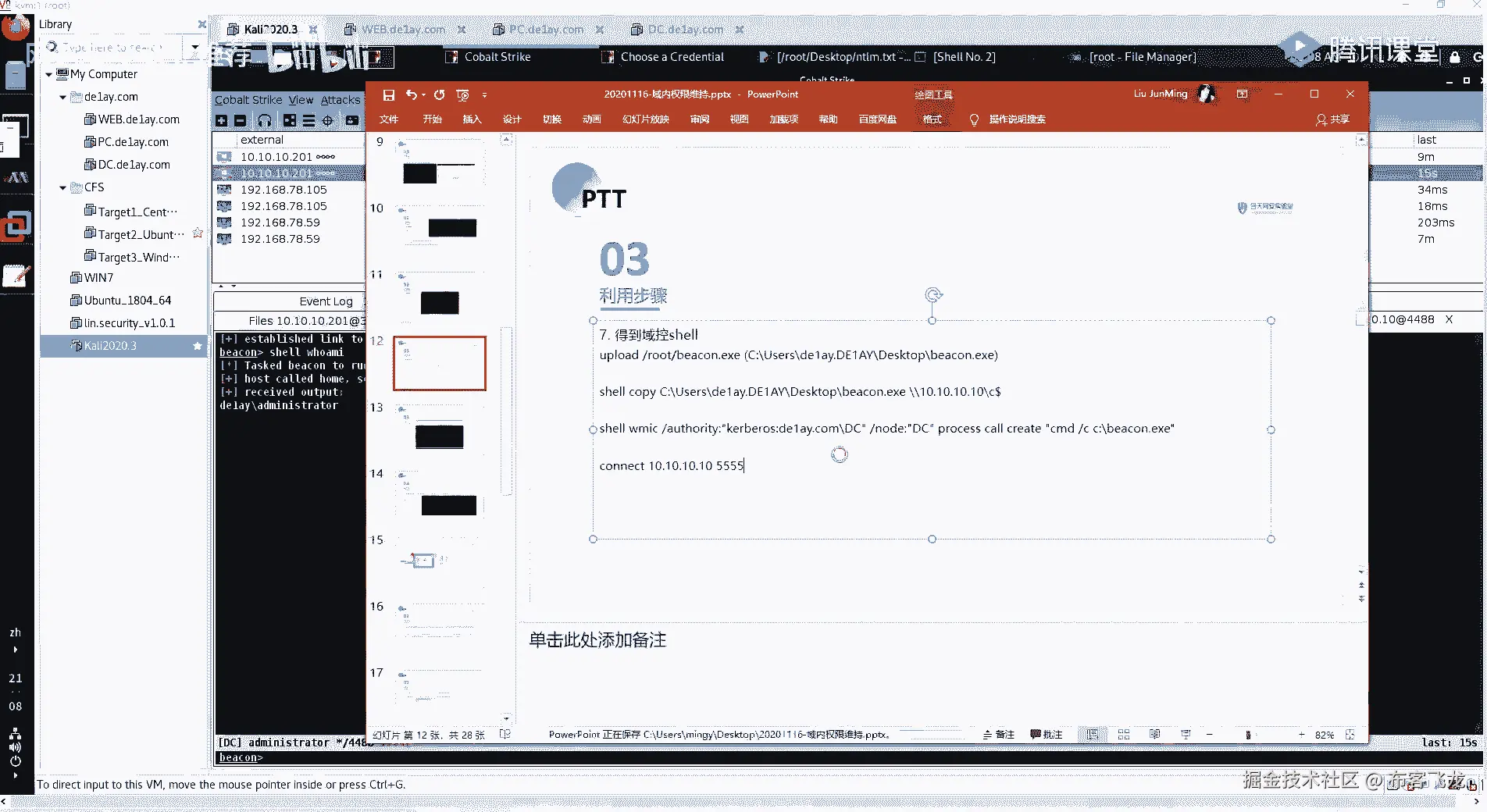Open the ribbon display options icon

[1242, 94]
